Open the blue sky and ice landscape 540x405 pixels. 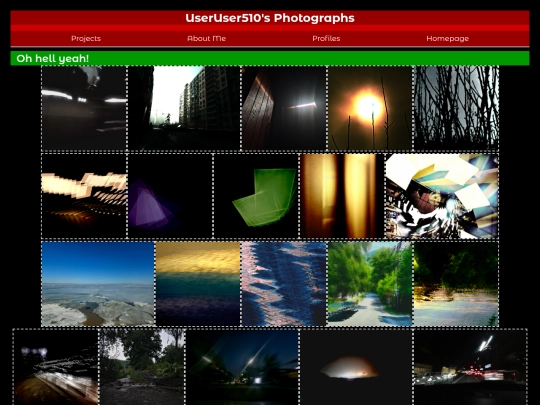click(x=98, y=284)
